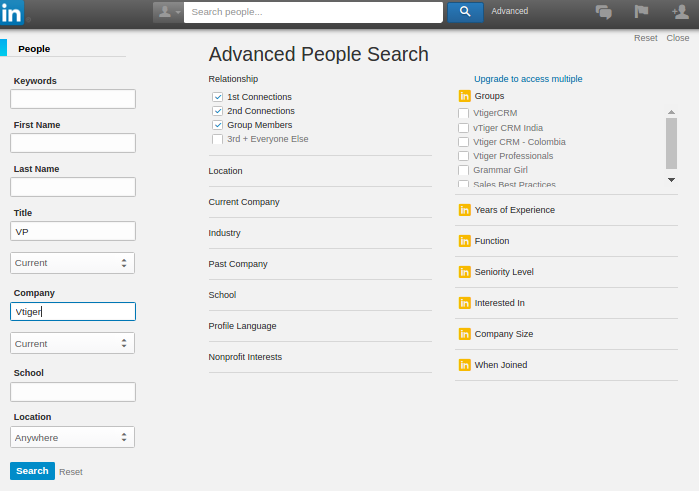
Task: Click the Groups list scrollbar down arrow
Action: click(672, 180)
